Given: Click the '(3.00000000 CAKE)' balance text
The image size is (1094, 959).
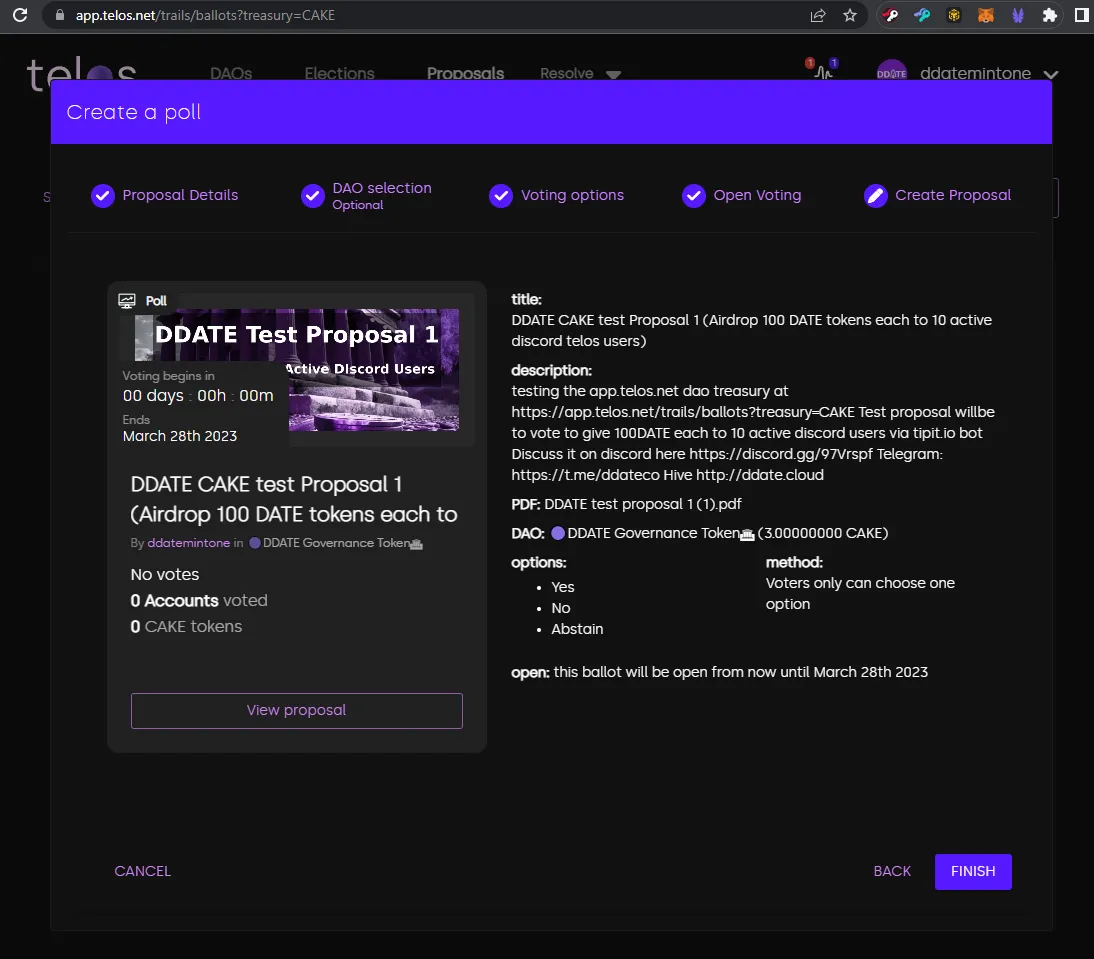Looking at the screenshot, I should pos(823,533).
